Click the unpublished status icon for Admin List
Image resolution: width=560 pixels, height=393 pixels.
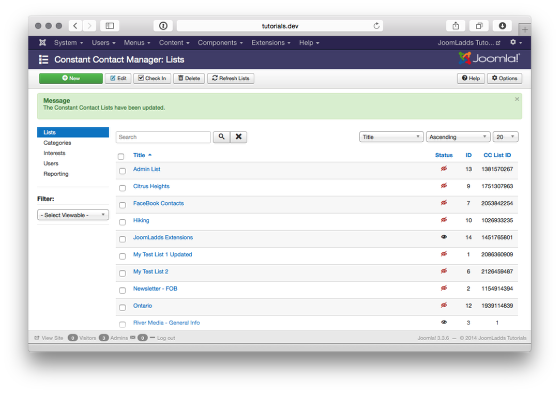[444, 169]
